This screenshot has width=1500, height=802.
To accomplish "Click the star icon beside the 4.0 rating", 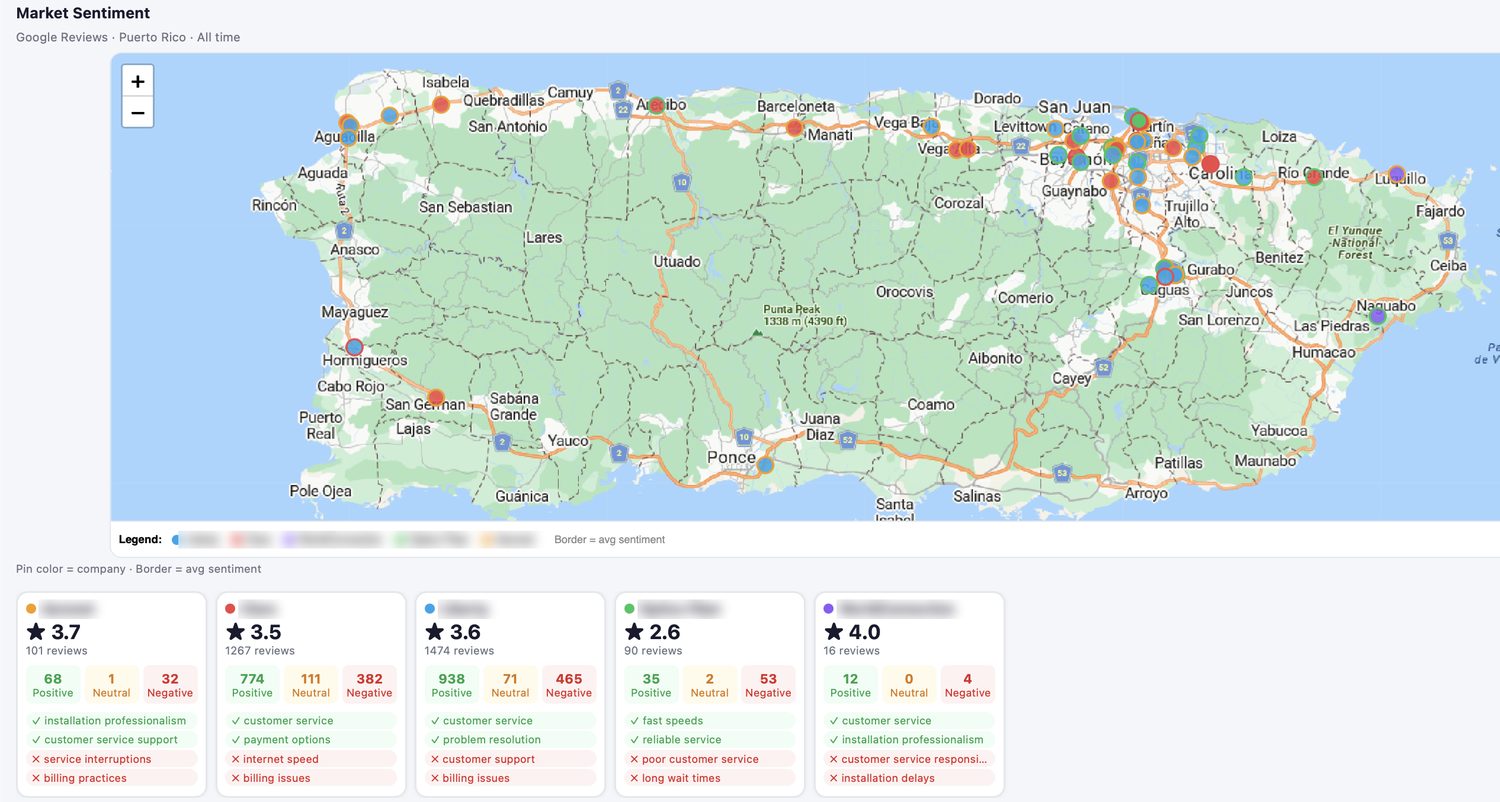I will tap(834, 632).
